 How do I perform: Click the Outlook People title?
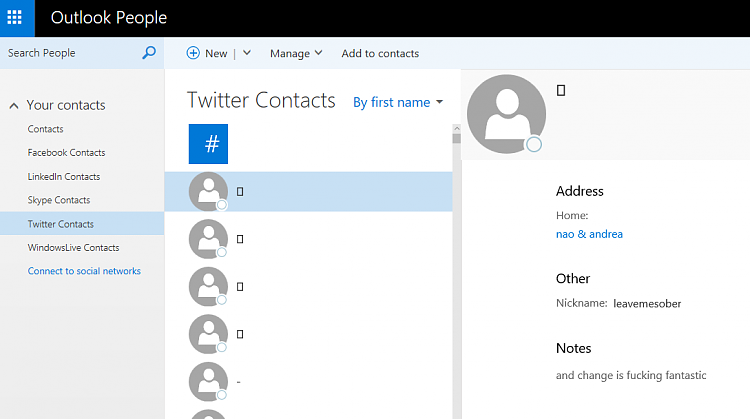[x=109, y=18]
